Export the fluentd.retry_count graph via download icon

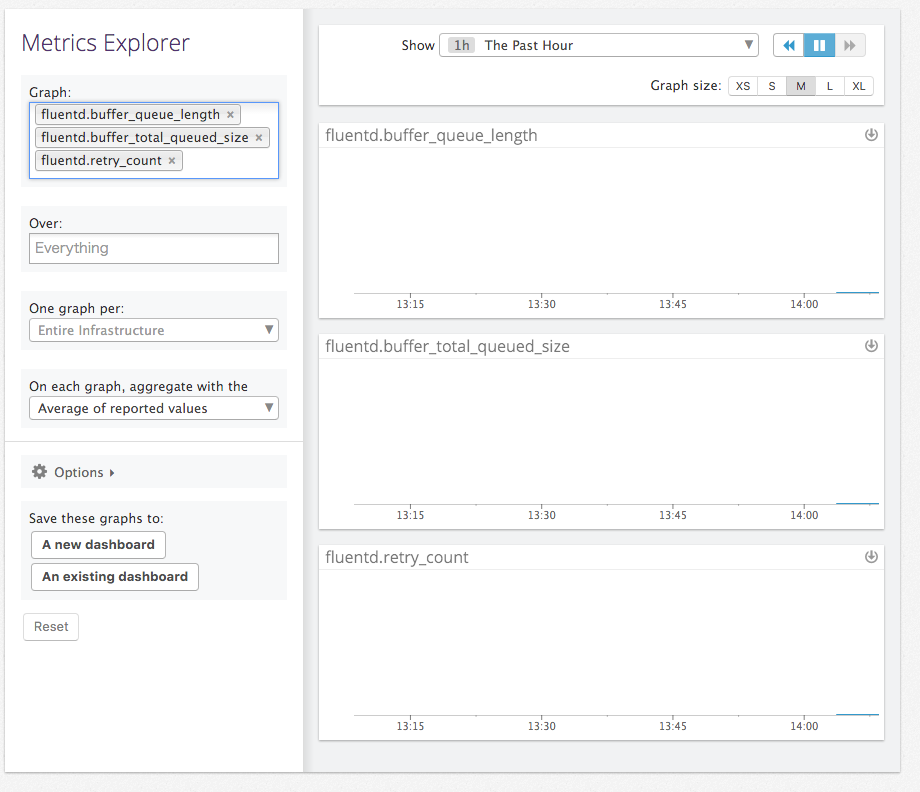pos(871,557)
